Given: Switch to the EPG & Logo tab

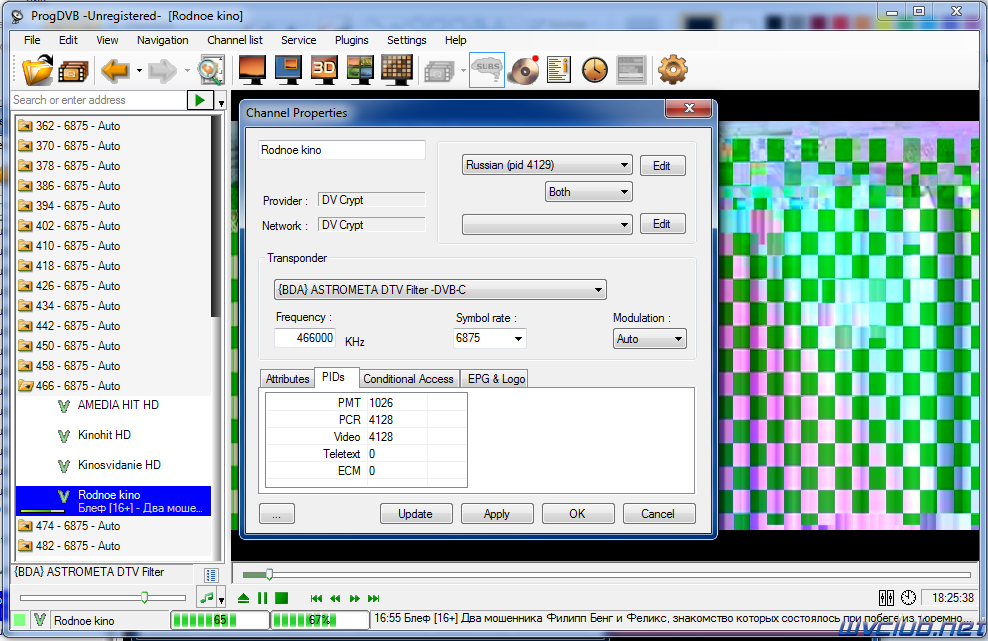Looking at the screenshot, I should click(x=496, y=379).
